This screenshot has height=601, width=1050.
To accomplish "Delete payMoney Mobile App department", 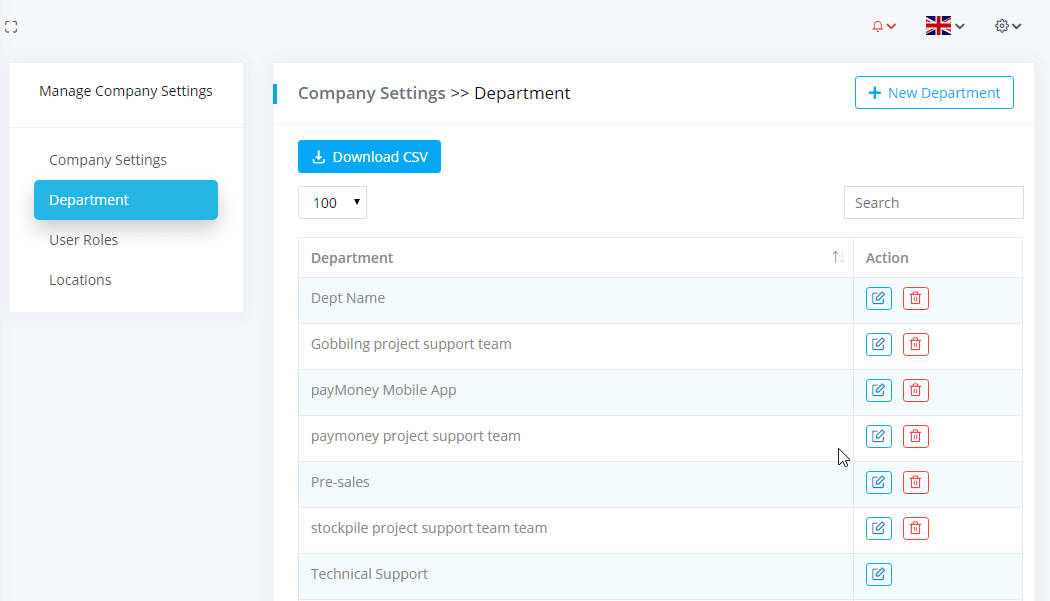I will tap(916, 391).
